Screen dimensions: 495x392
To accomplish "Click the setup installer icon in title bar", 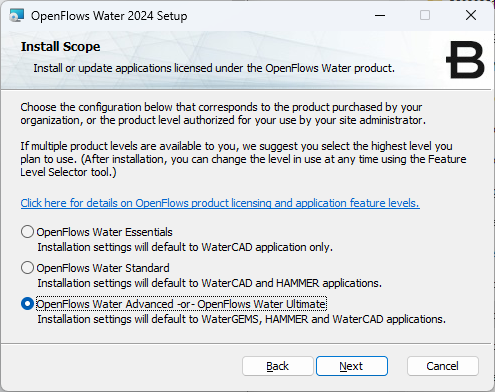I will [17, 15].
